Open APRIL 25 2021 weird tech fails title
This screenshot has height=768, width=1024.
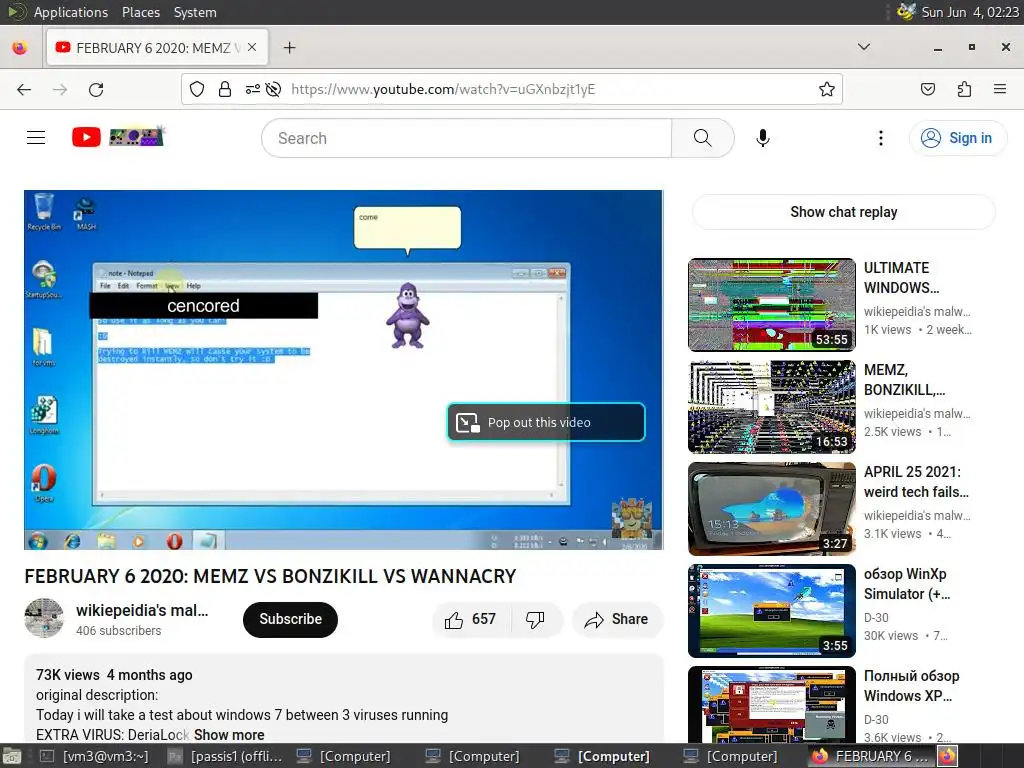916,481
